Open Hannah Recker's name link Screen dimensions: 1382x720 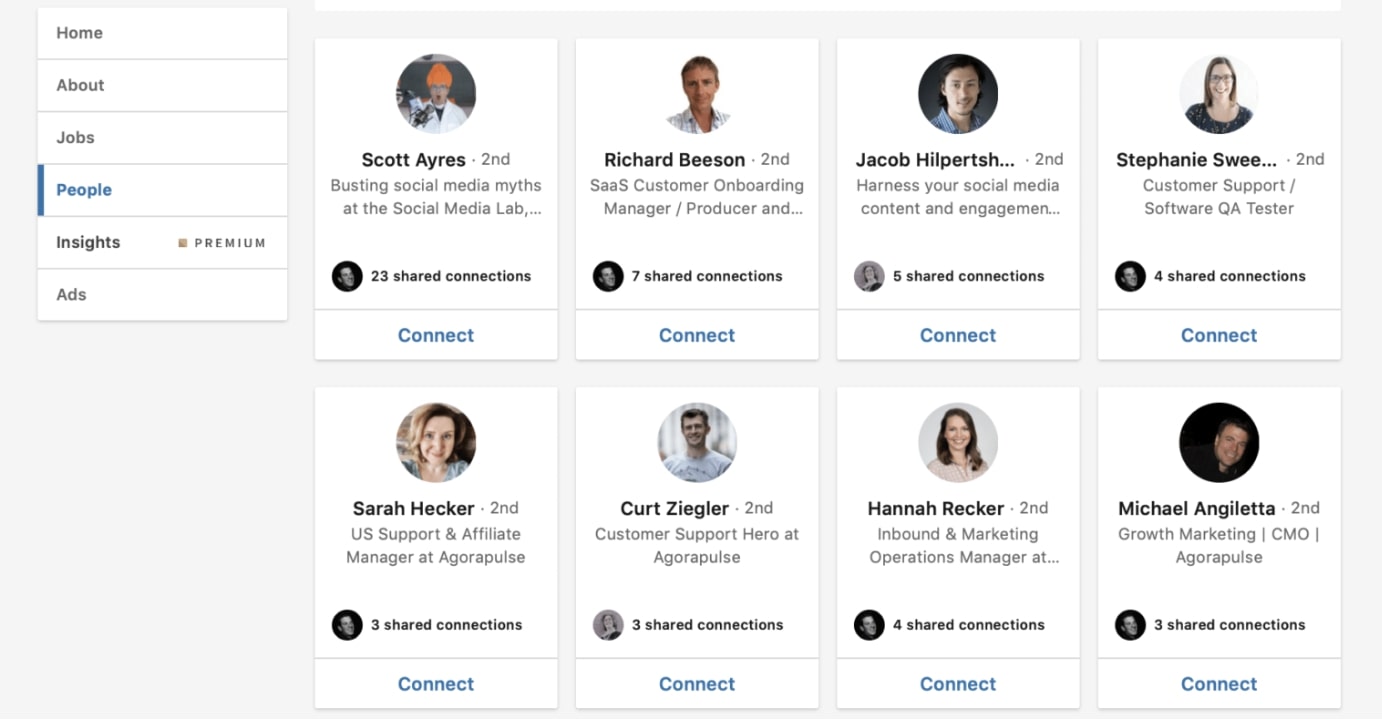pos(936,508)
